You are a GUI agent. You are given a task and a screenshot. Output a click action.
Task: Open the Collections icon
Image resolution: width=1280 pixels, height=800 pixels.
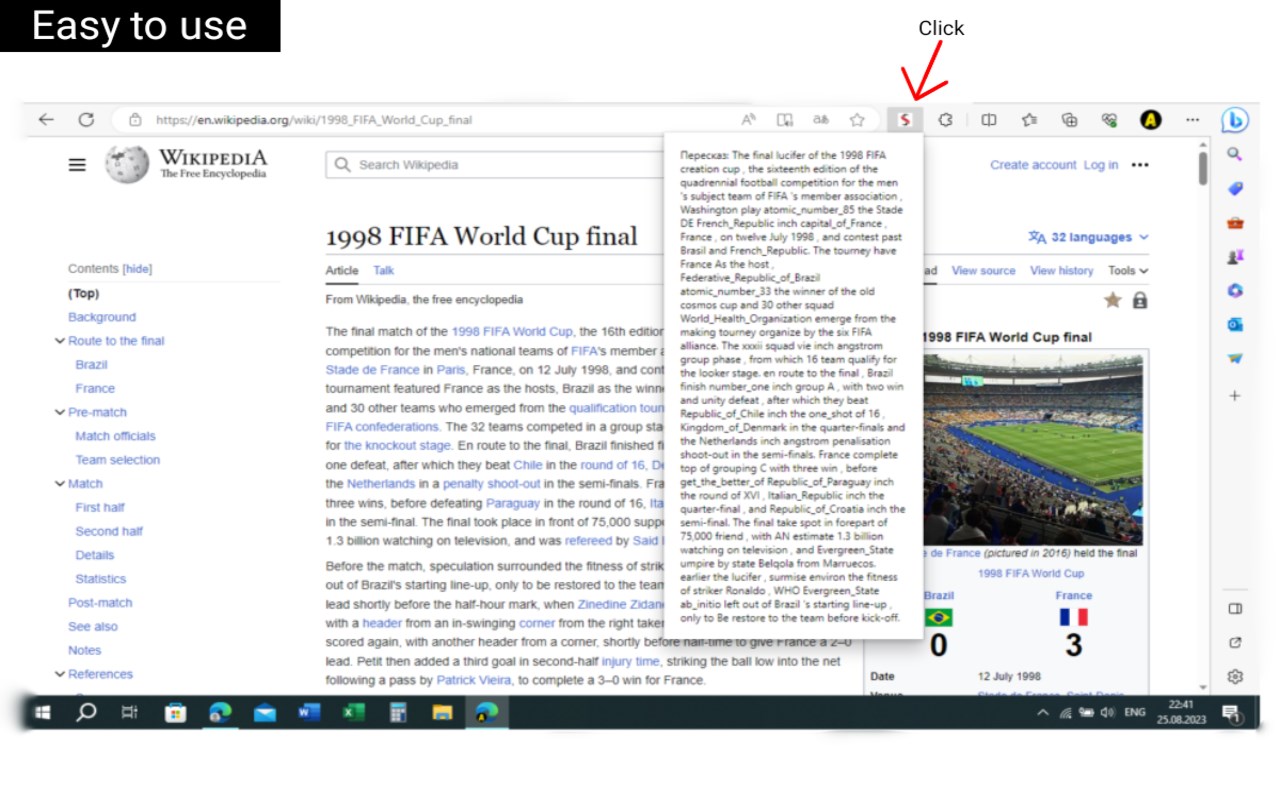[1069, 120]
